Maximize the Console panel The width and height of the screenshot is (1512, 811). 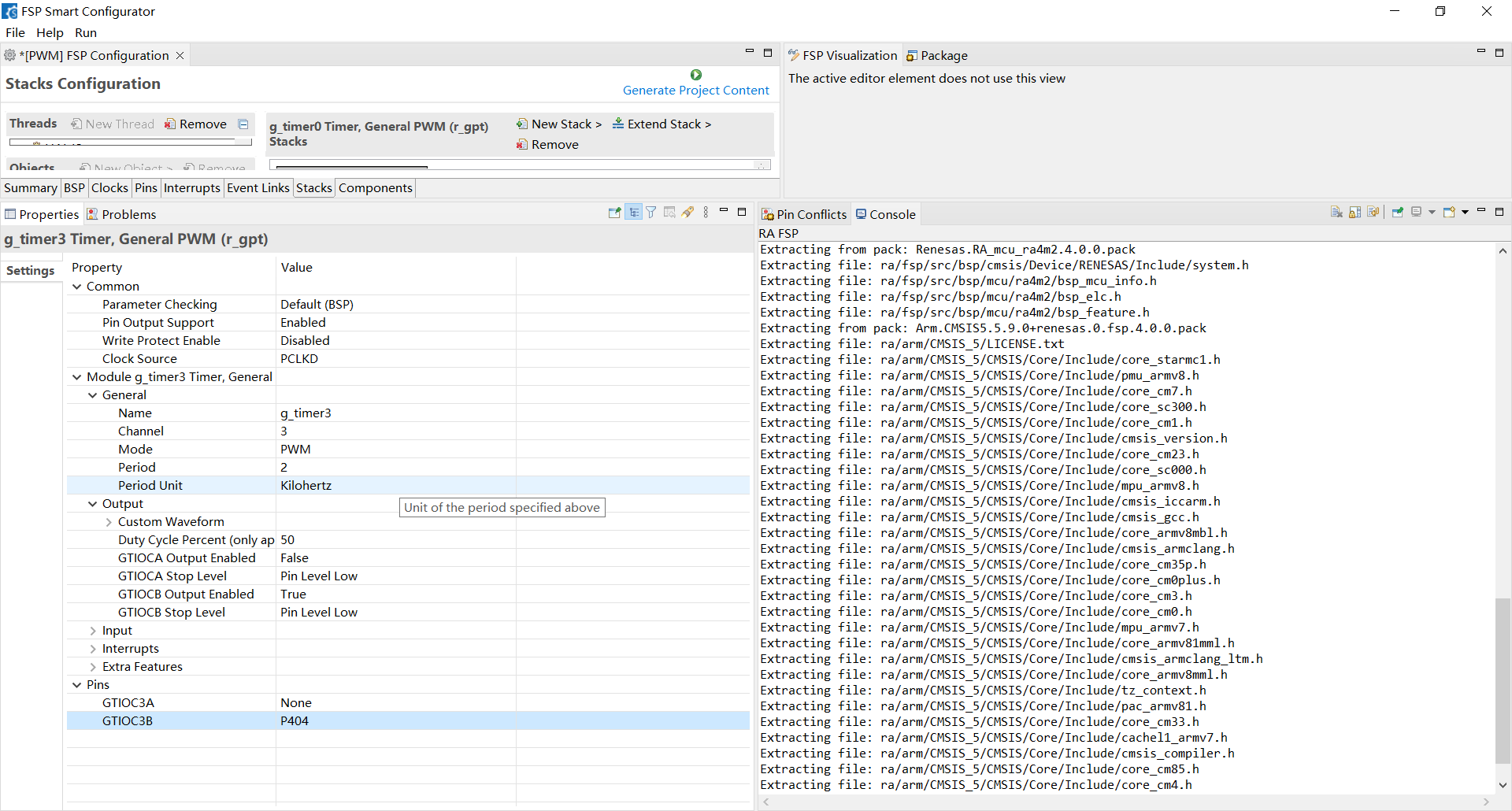pos(1499,212)
